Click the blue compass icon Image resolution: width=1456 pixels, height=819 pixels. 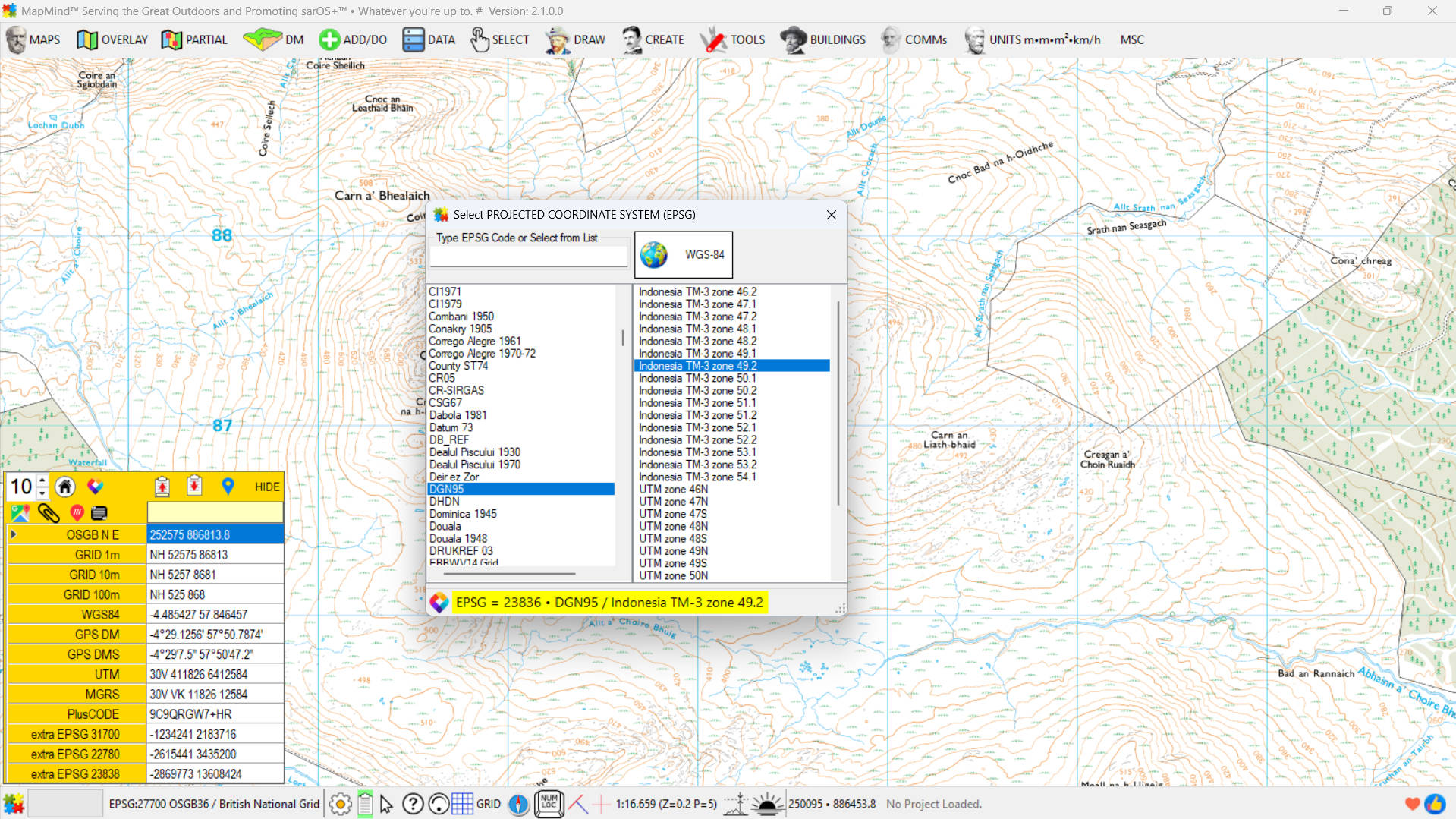(518, 804)
